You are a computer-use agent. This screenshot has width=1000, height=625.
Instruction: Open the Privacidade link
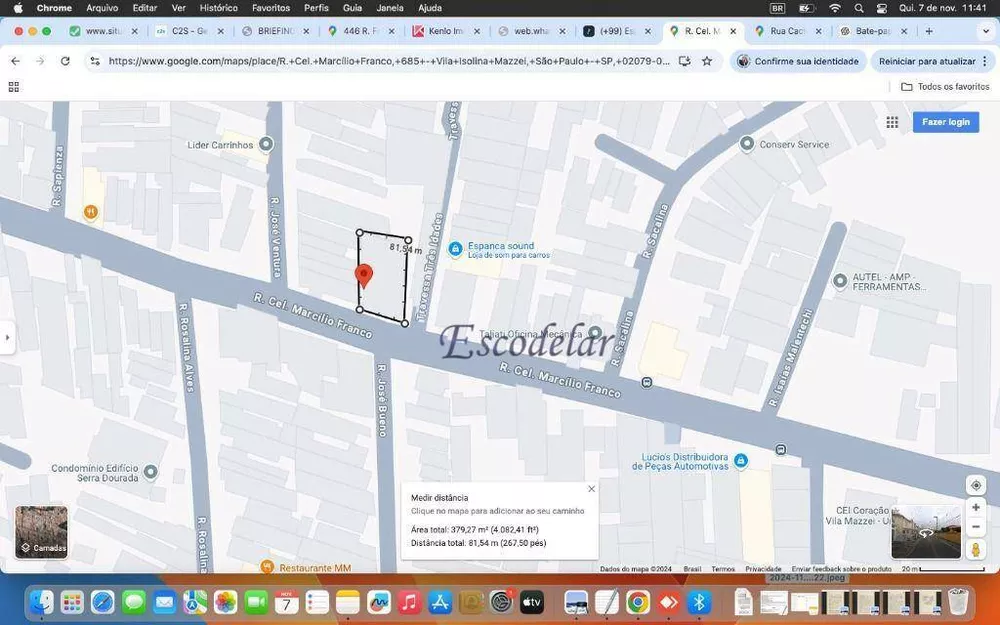pos(763,569)
